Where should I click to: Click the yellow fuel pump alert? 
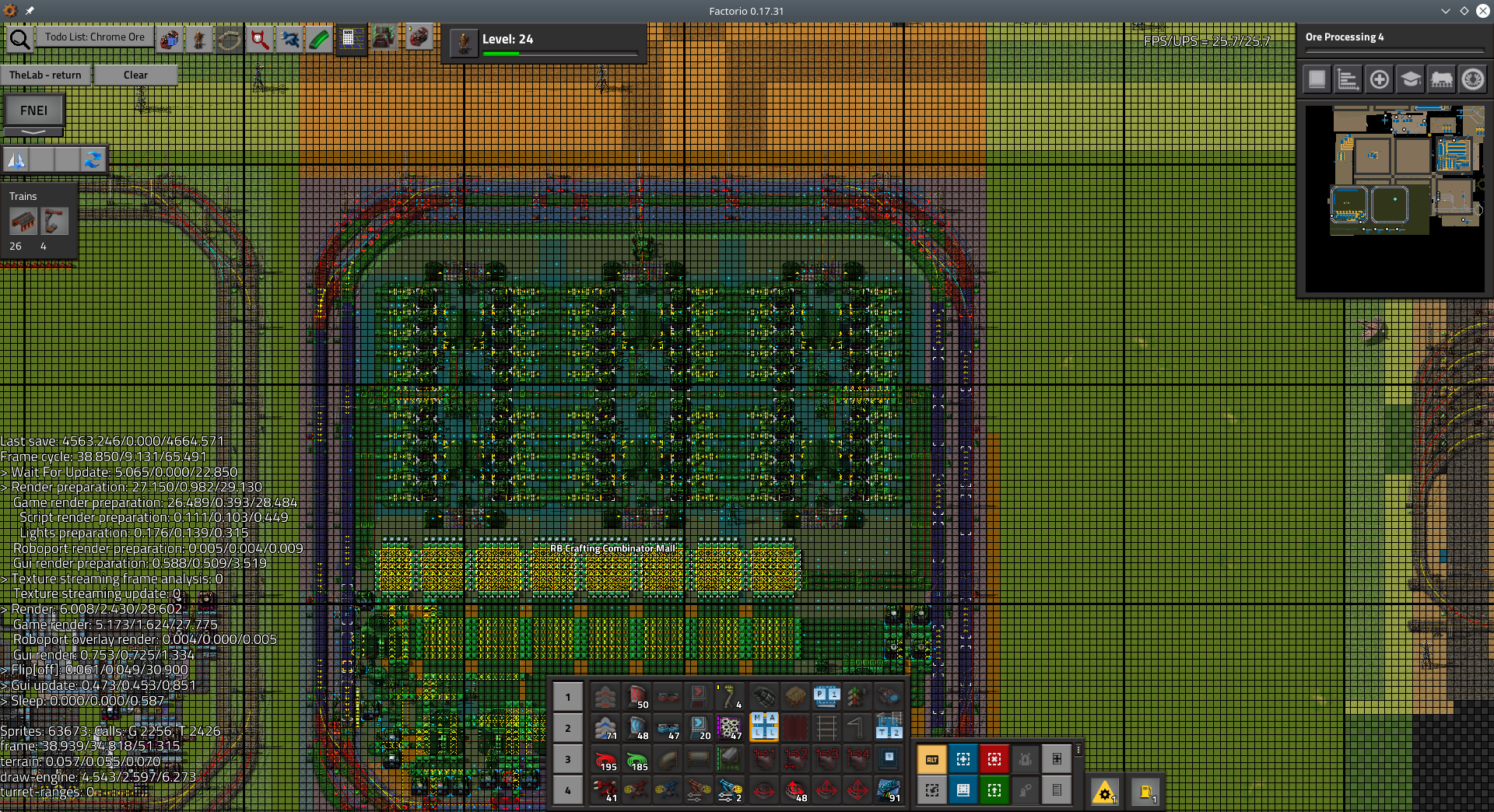1145,793
